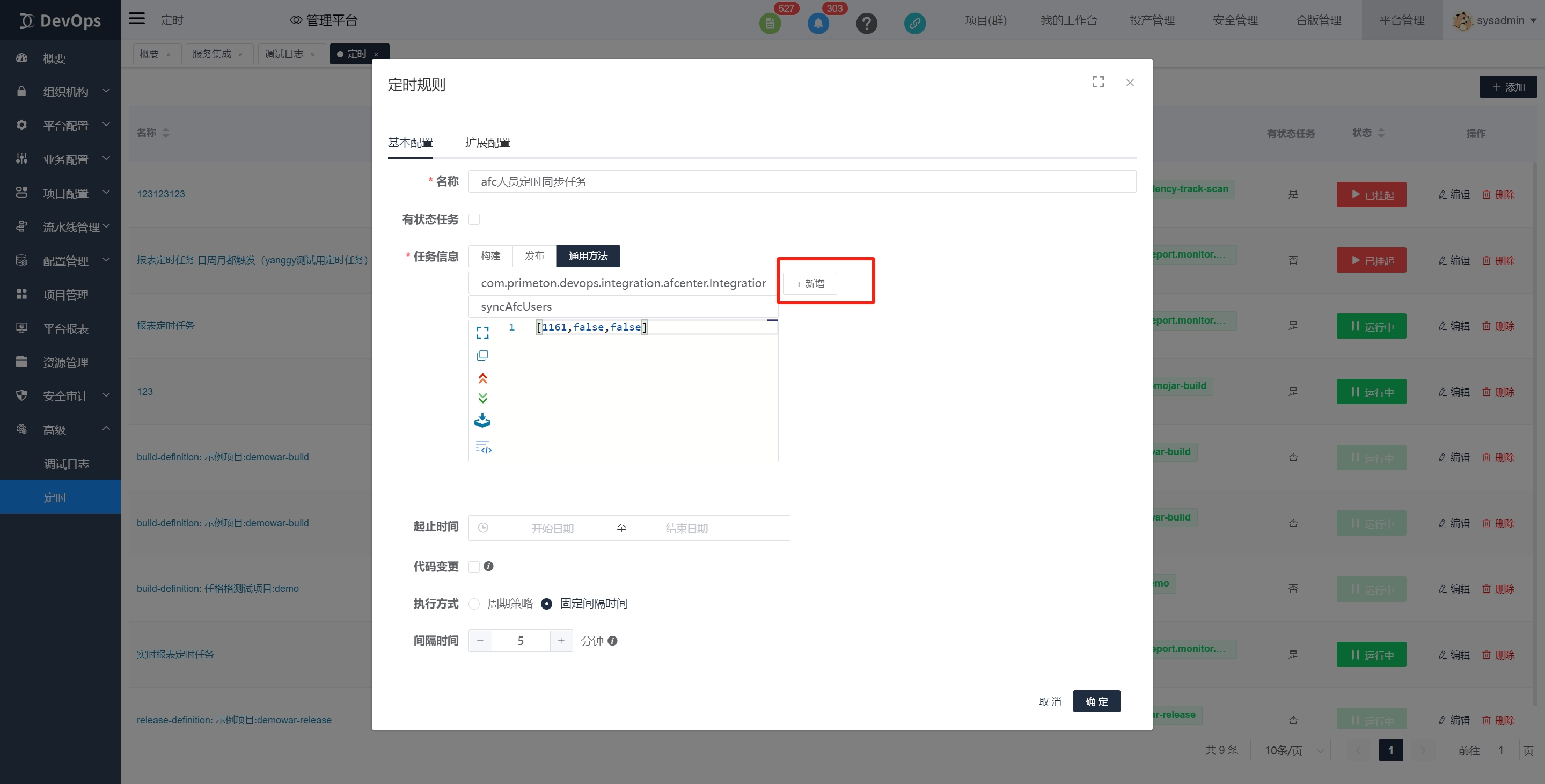Open the 10条/页 page size dropdown

[x=1290, y=750]
